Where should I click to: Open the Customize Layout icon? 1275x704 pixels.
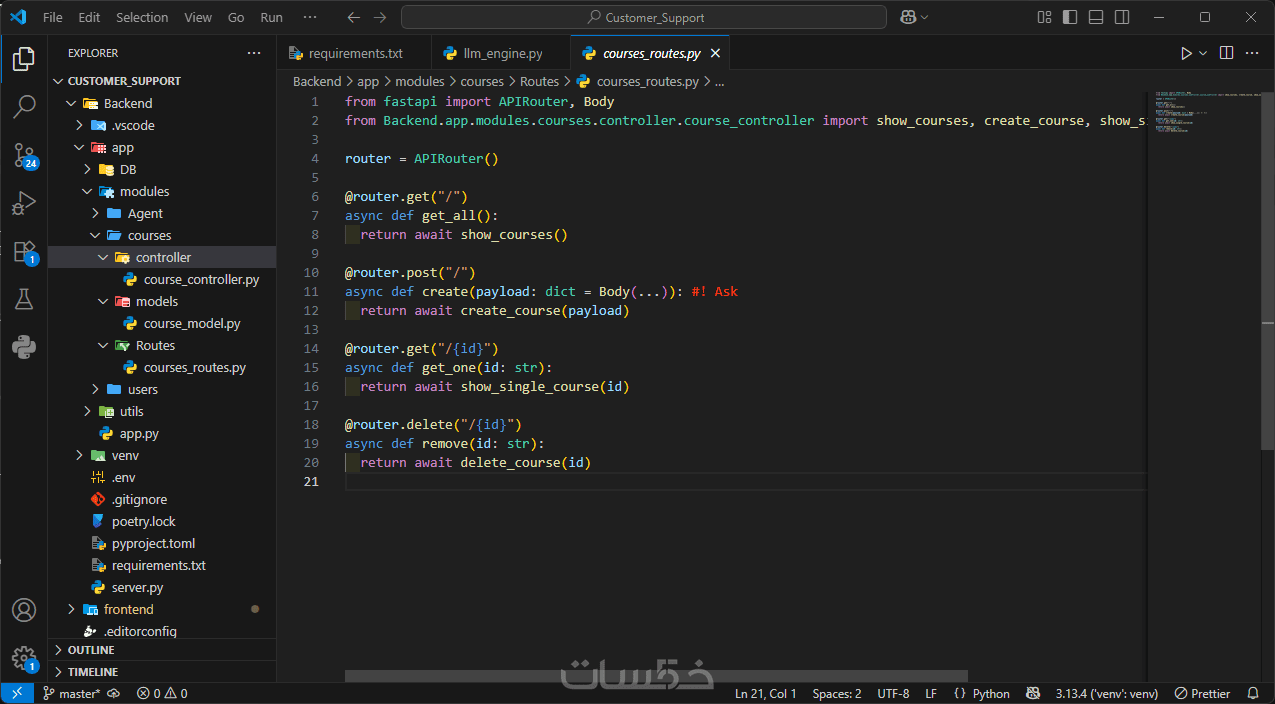click(1044, 17)
